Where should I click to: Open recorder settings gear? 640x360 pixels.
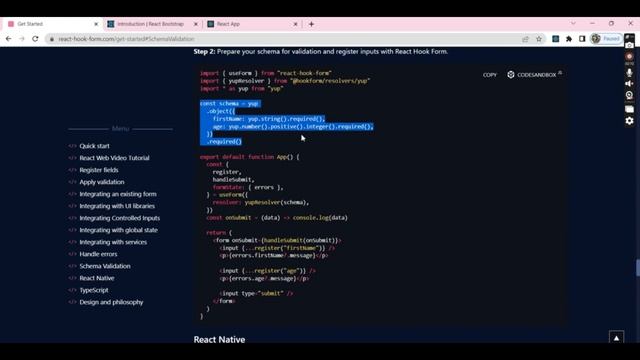pos(629,121)
